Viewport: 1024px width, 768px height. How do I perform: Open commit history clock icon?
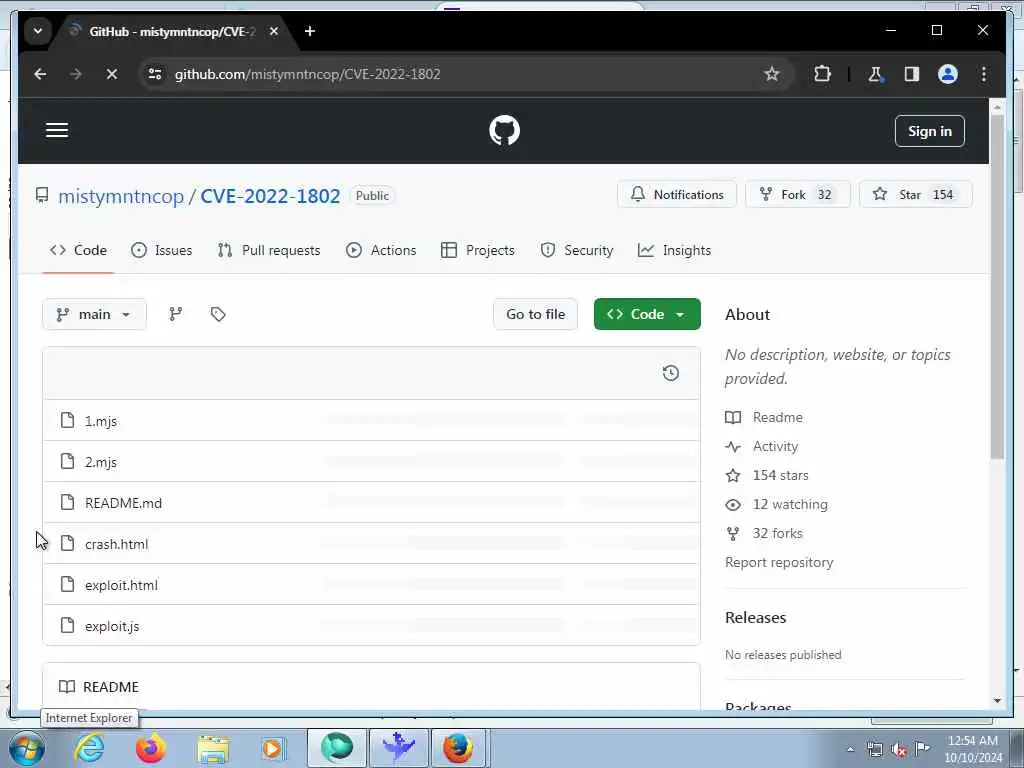[671, 373]
